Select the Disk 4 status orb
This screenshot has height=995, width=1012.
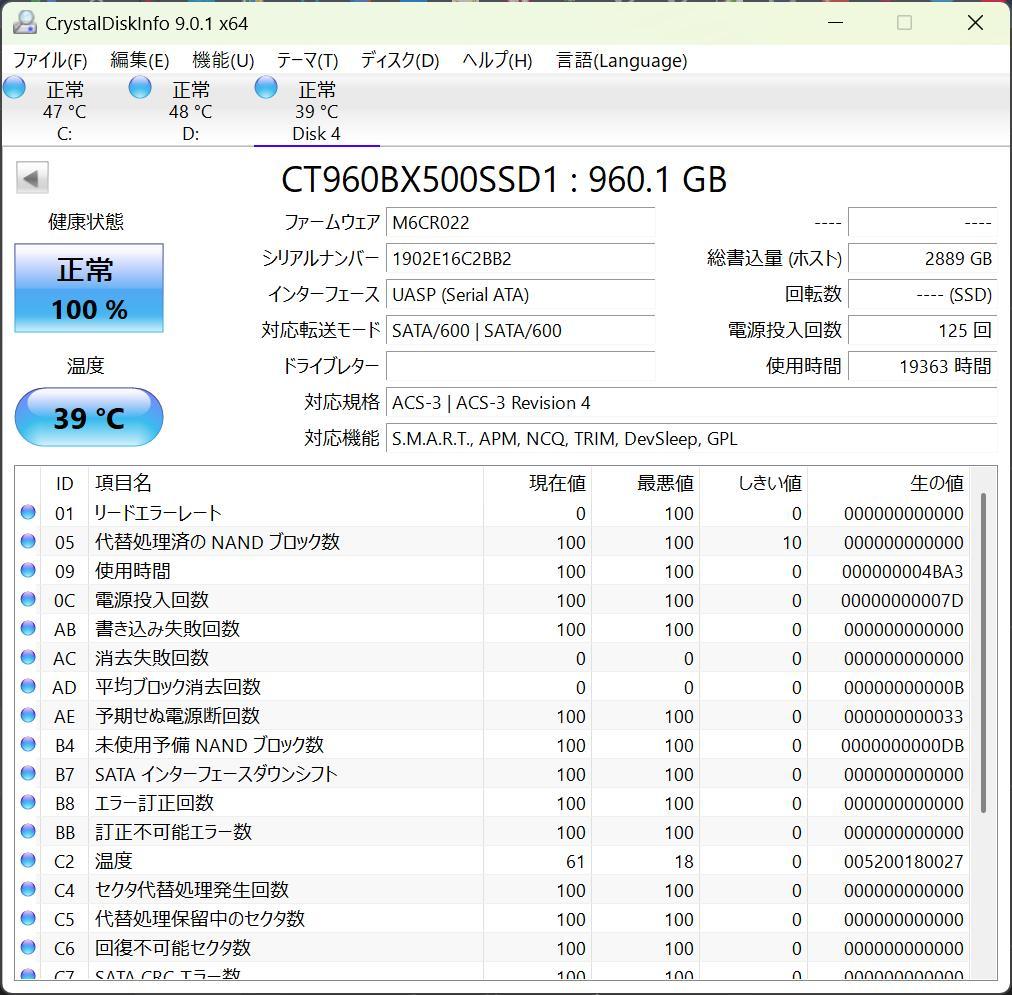[266, 88]
